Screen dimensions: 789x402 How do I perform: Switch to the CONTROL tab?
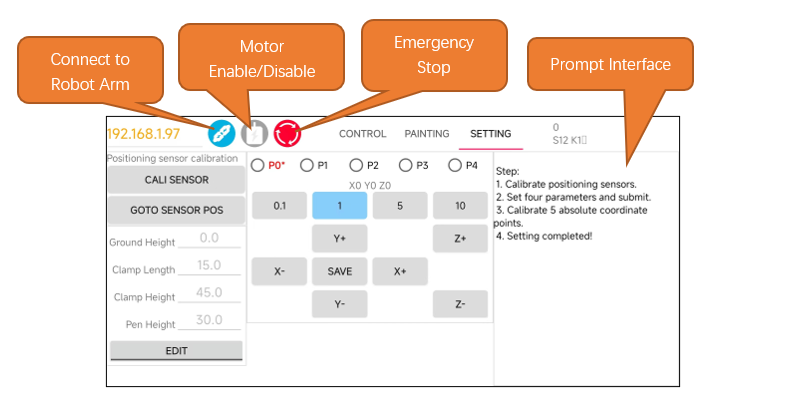(x=363, y=134)
